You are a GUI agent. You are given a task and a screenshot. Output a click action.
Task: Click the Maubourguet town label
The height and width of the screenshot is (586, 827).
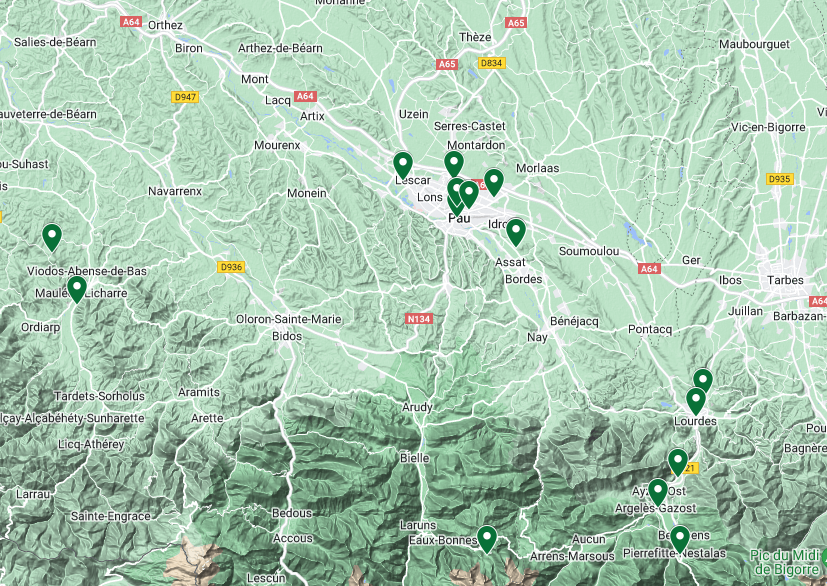[x=754, y=44]
